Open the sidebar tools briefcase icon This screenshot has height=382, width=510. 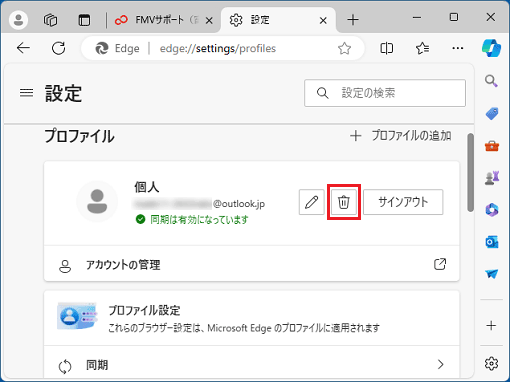[492, 146]
